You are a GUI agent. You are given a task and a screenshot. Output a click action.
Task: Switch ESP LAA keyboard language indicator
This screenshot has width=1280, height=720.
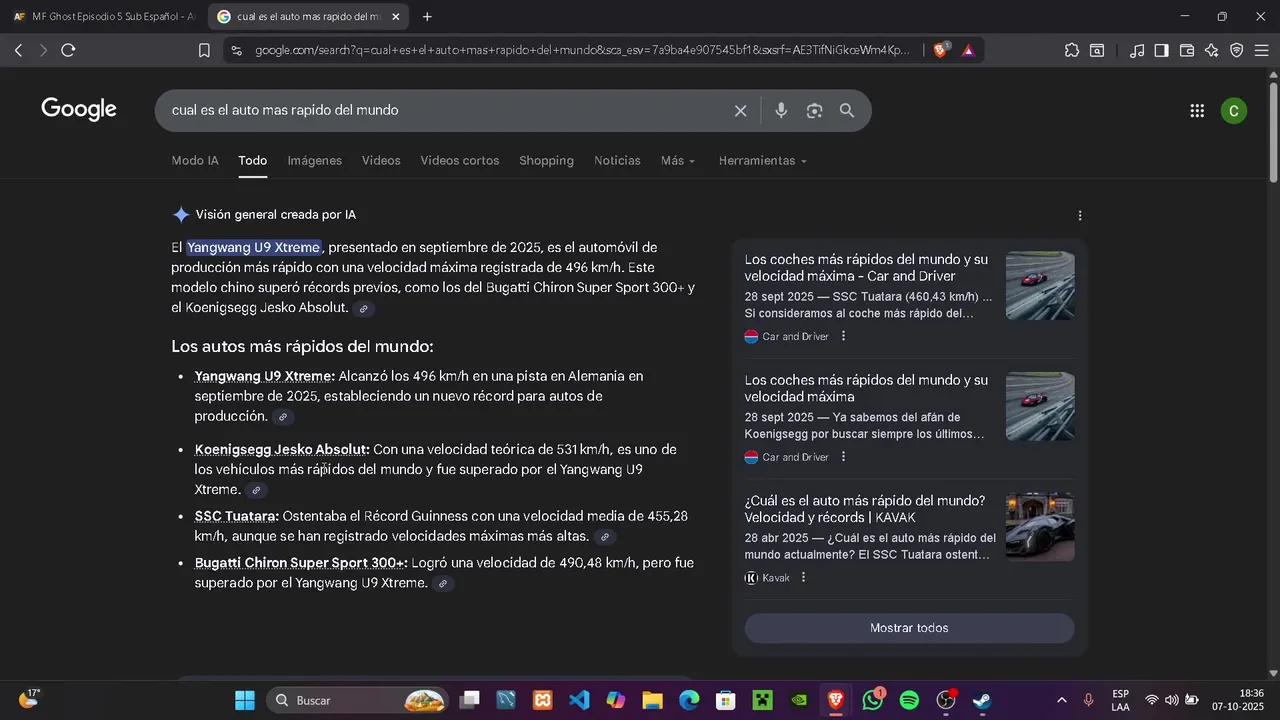click(x=1120, y=700)
